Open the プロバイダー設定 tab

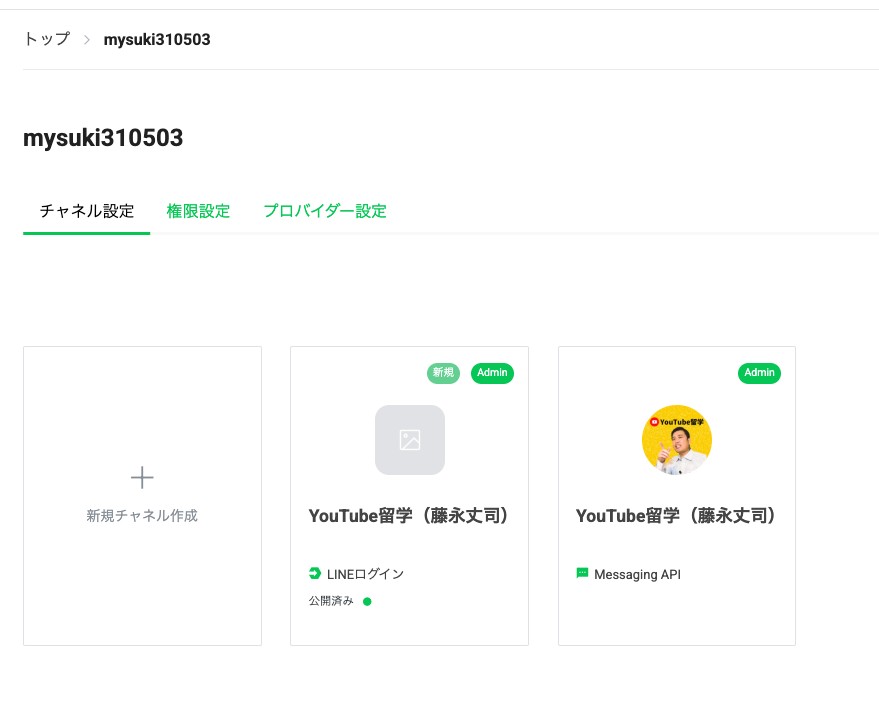click(325, 211)
